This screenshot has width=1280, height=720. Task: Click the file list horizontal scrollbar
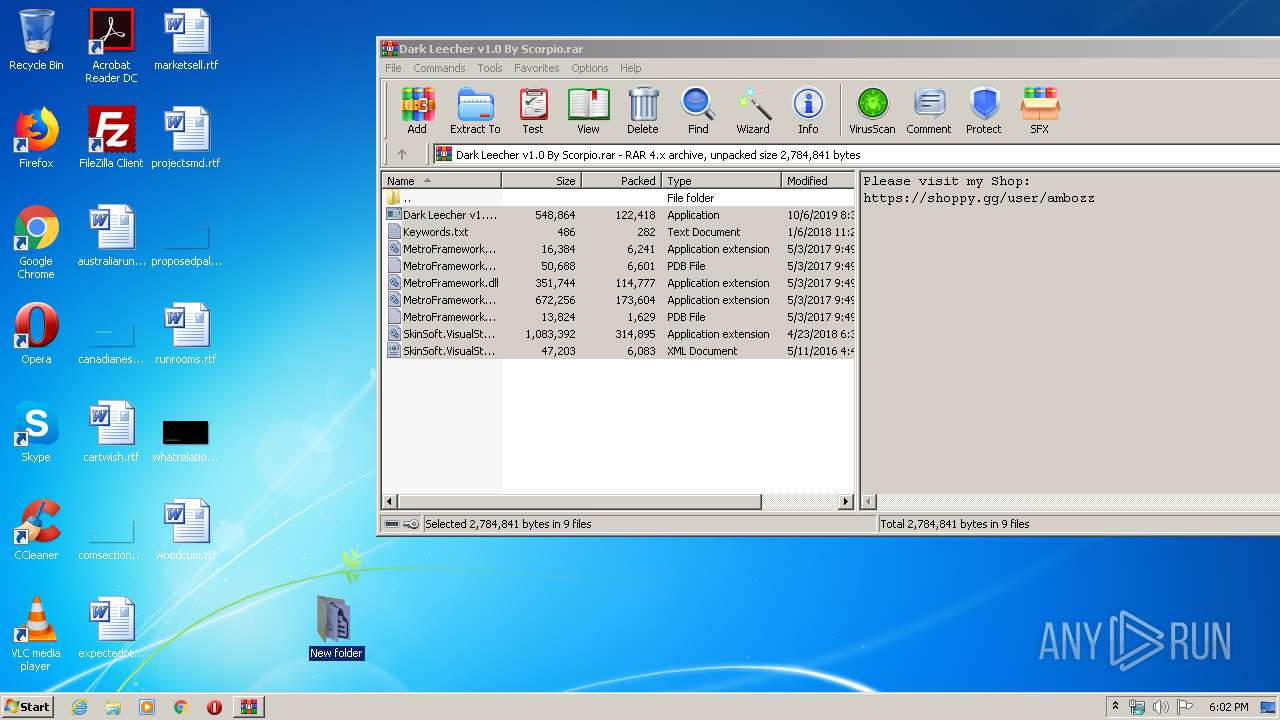(580, 501)
